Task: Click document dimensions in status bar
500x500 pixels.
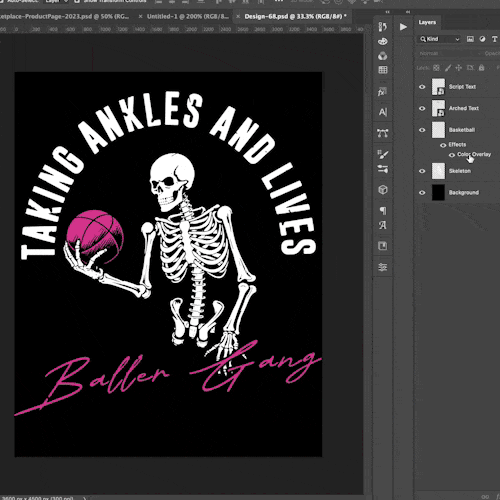Action: point(37,498)
